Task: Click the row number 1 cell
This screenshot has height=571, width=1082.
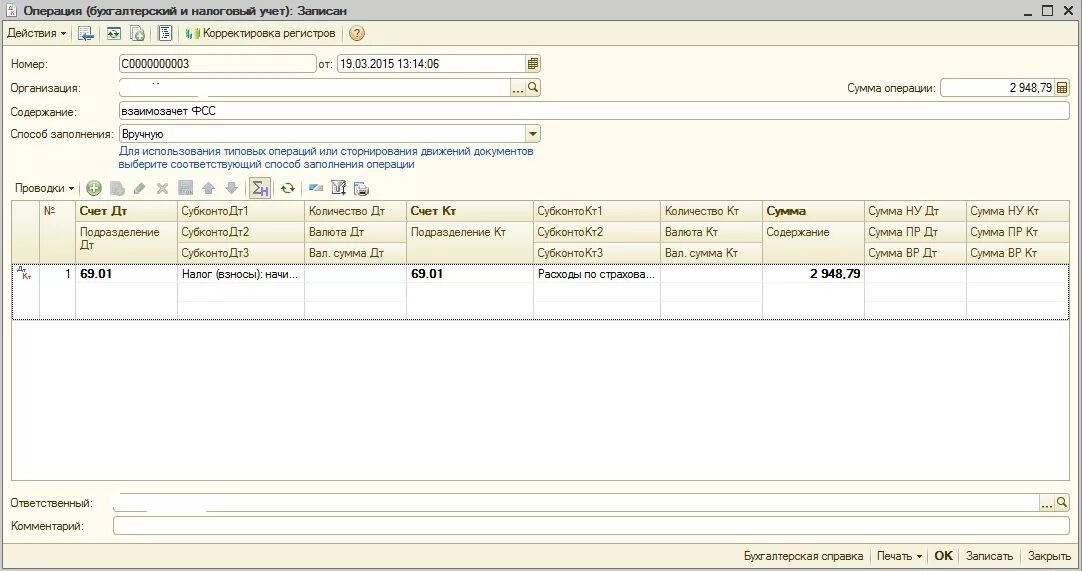Action: tap(57, 273)
